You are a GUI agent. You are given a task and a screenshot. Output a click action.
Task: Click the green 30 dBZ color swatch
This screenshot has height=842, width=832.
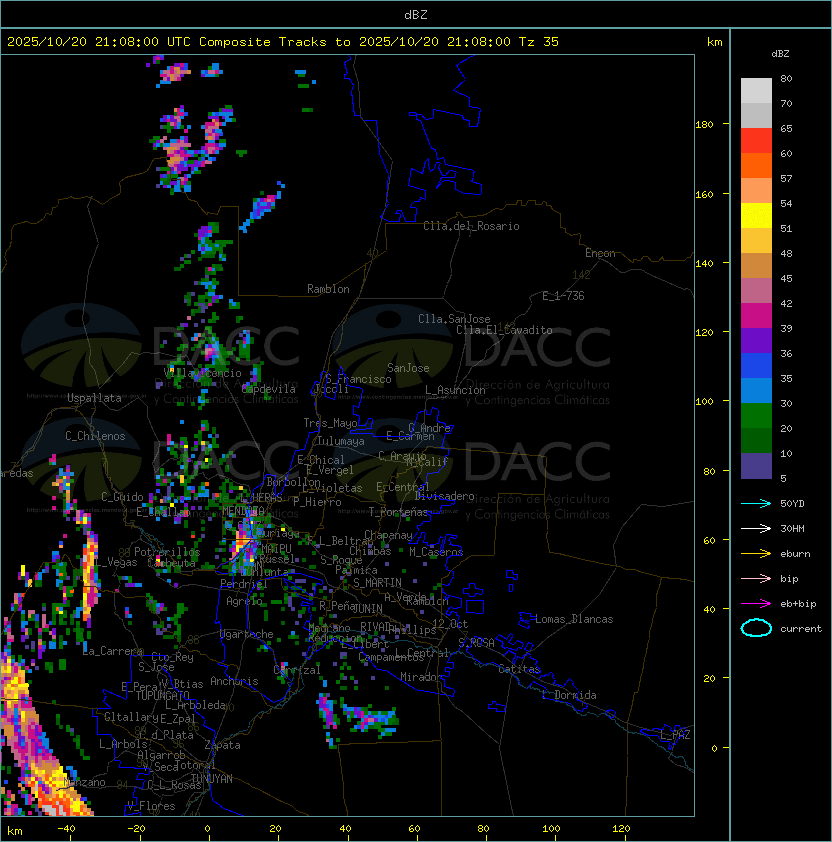tap(756, 416)
